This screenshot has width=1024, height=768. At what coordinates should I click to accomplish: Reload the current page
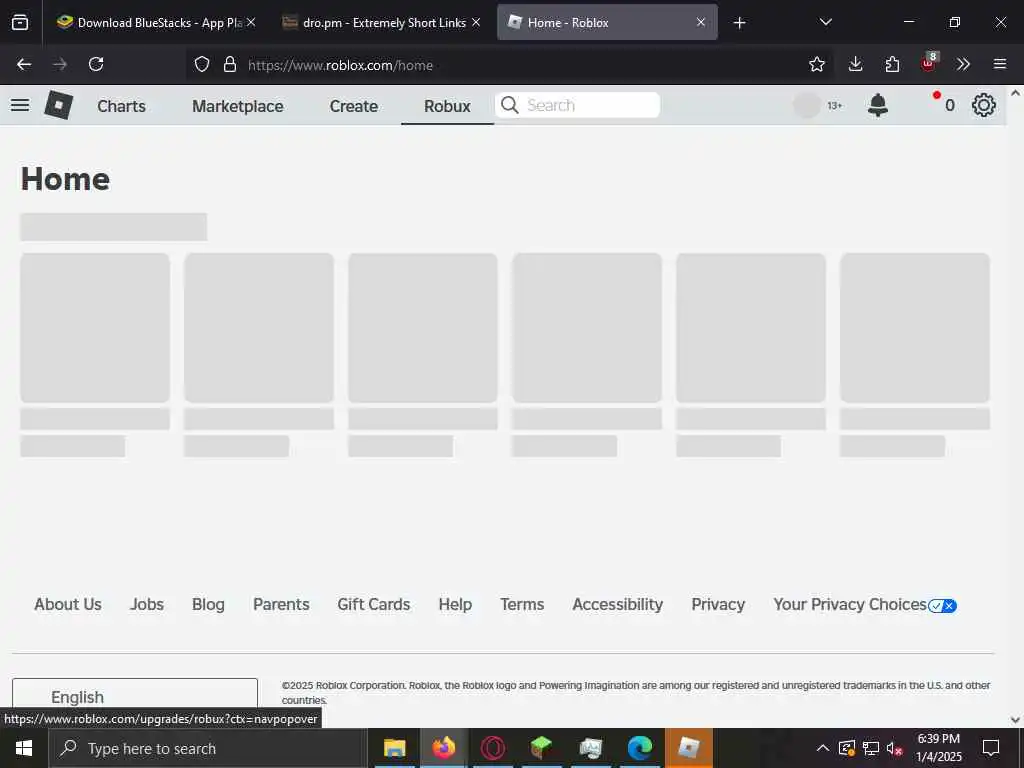[x=96, y=64]
